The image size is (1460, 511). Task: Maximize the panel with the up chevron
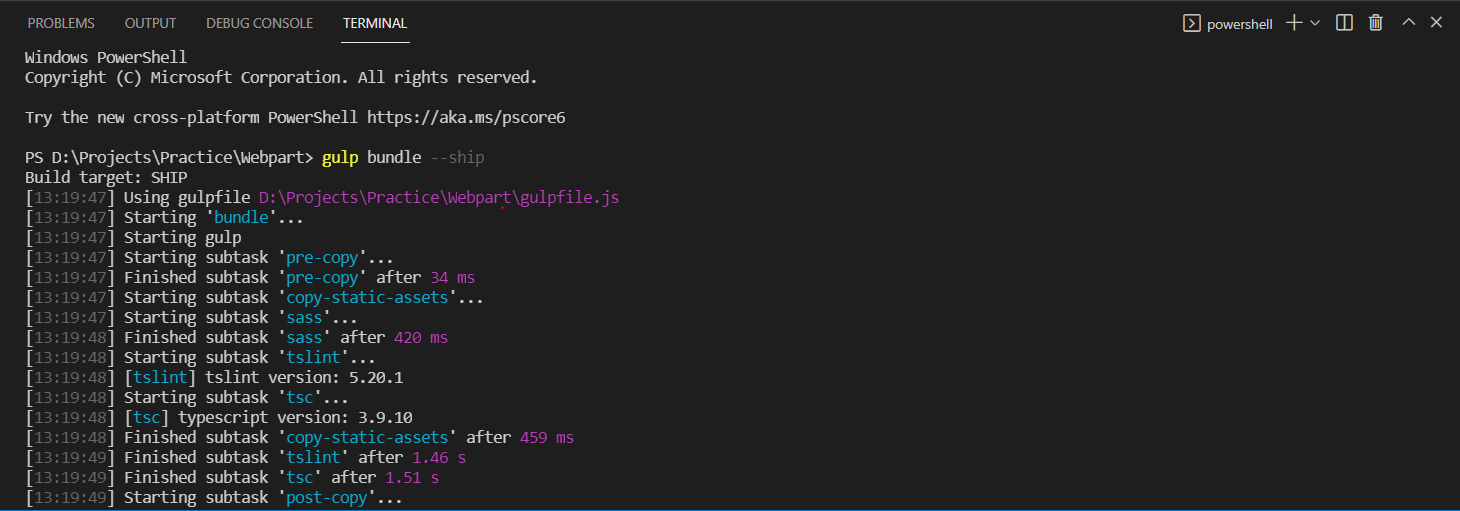click(x=1408, y=23)
